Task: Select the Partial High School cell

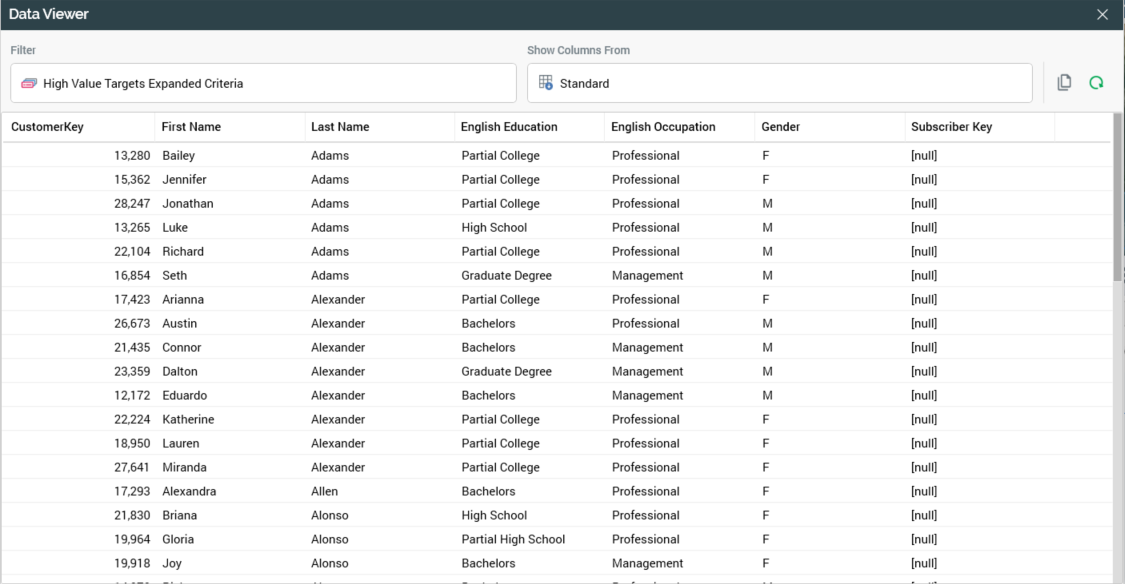Action: pyautogui.click(x=513, y=540)
